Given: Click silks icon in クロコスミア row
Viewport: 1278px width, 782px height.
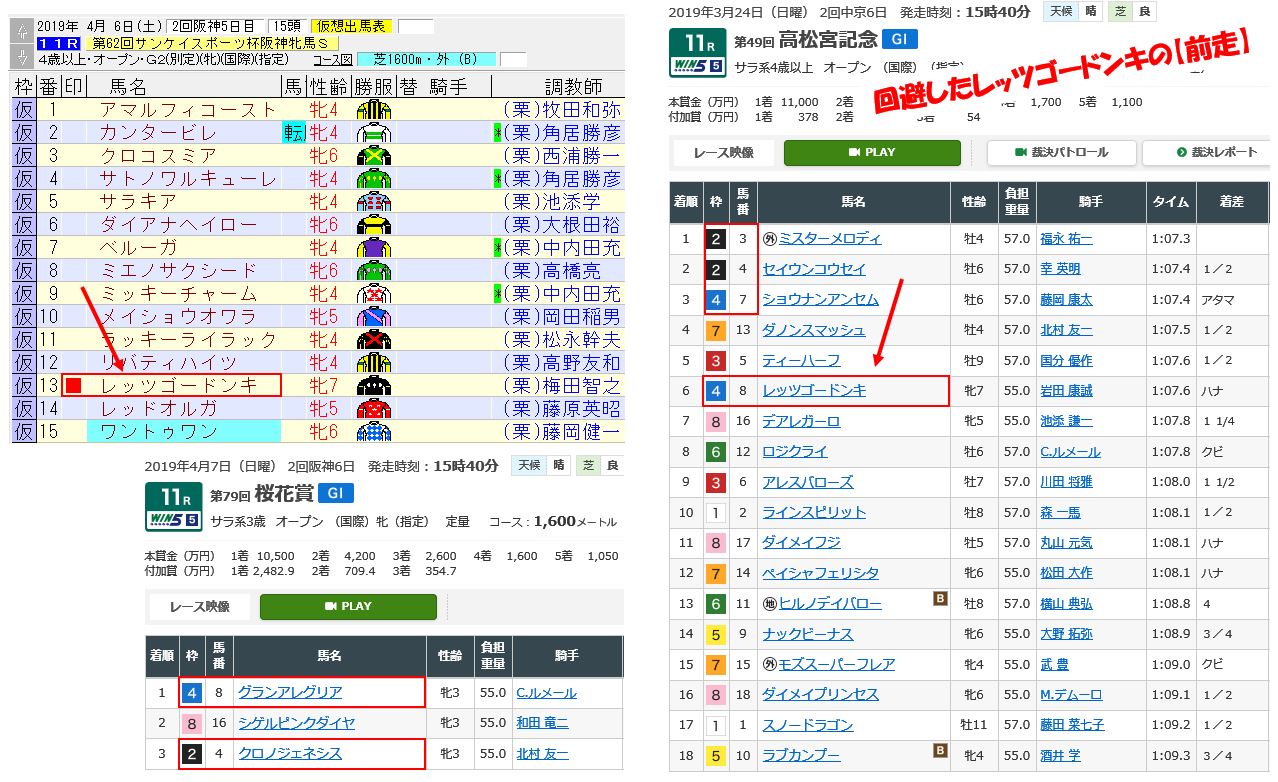Looking at the screenshot, I should 373,156.
